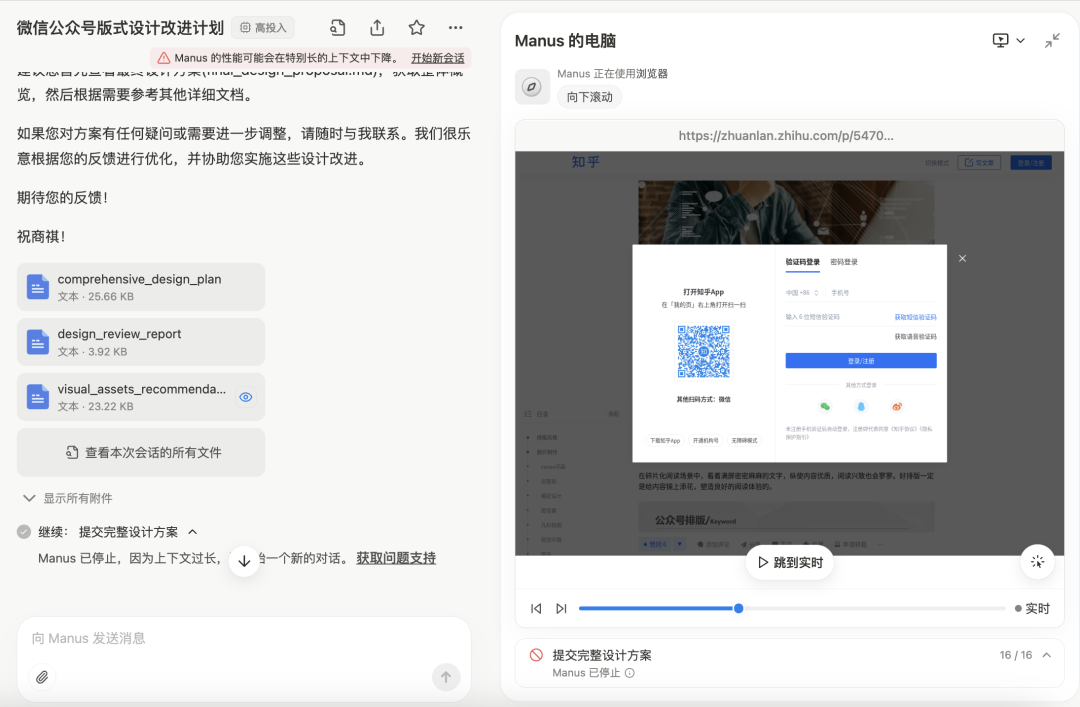Screen dimensions: 1080x707
Task: Switch to live 实时 mode
Action: coord(1032,608)
